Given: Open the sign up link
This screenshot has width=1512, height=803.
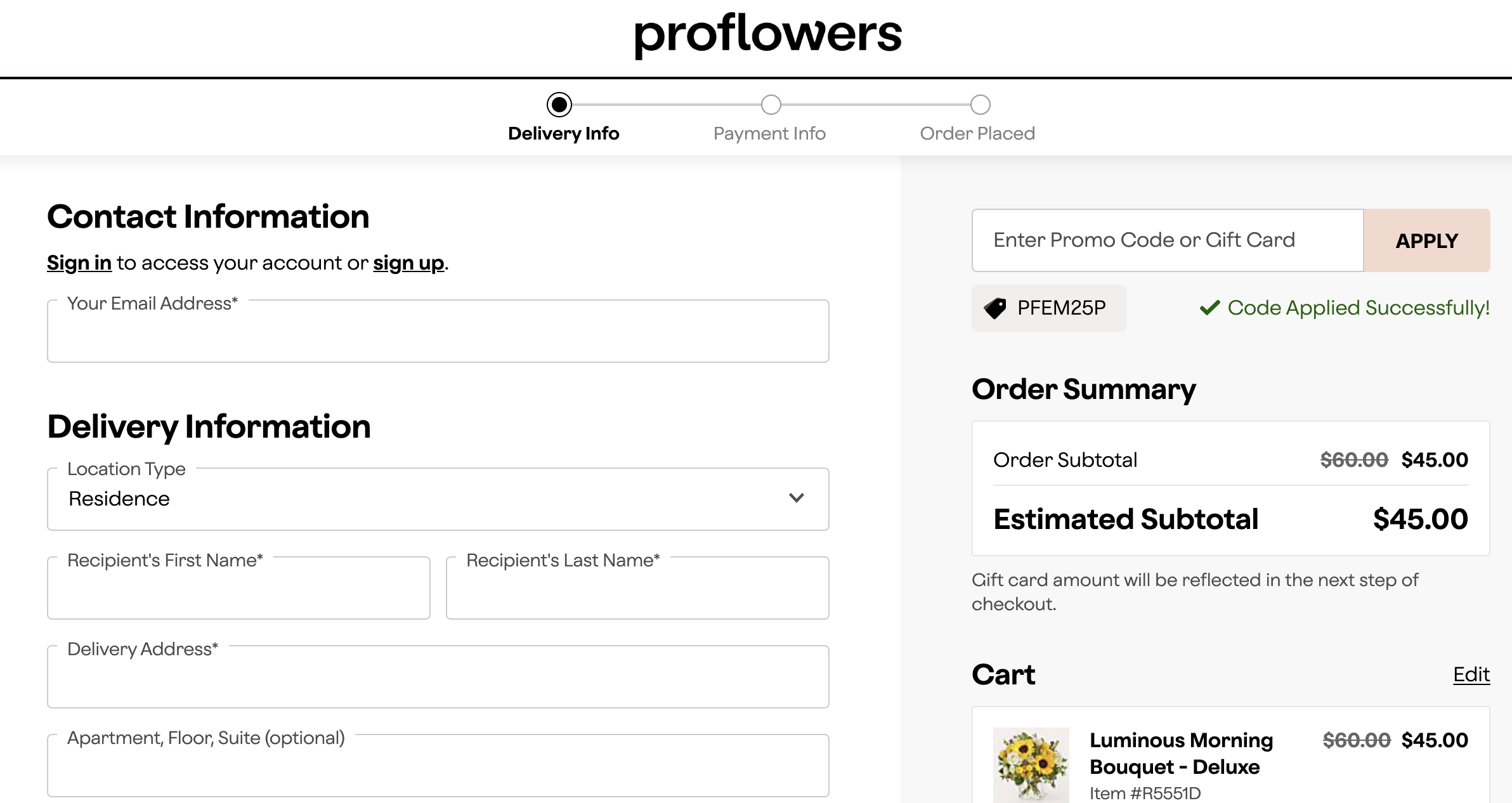Looking at the screenshot, I should point(408,263).
